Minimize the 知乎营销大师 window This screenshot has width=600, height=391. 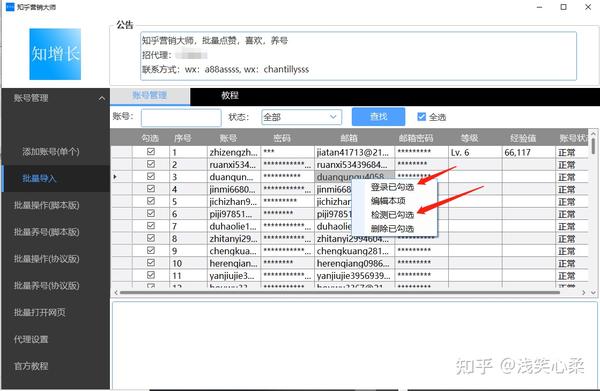pos(540,7)
